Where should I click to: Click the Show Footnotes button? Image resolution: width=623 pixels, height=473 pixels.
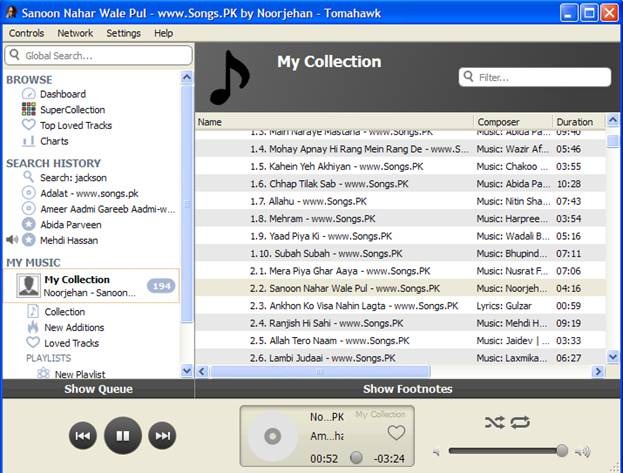click(407, 389)
